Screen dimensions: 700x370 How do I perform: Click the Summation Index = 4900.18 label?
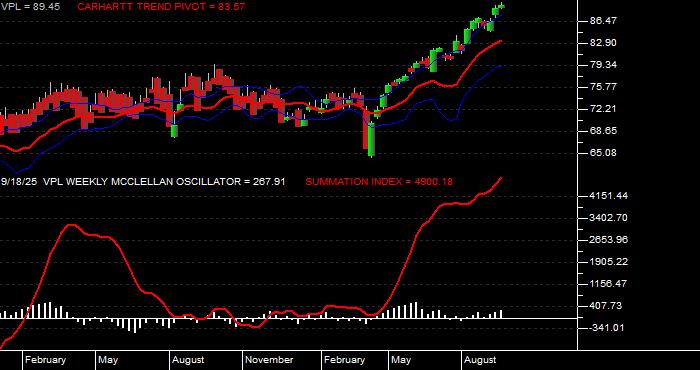coord(379,182)
